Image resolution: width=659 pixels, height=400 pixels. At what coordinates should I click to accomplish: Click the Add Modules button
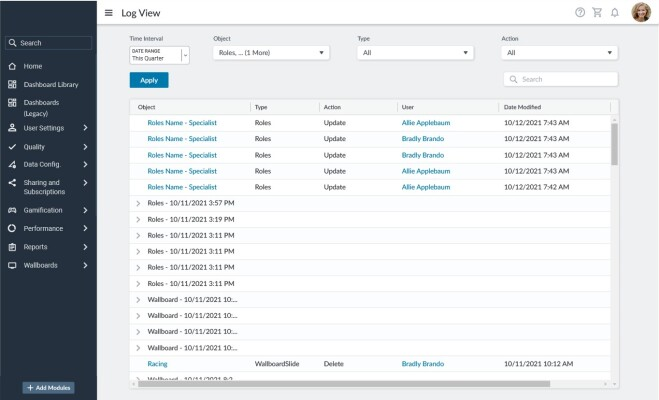pos(48,387)
